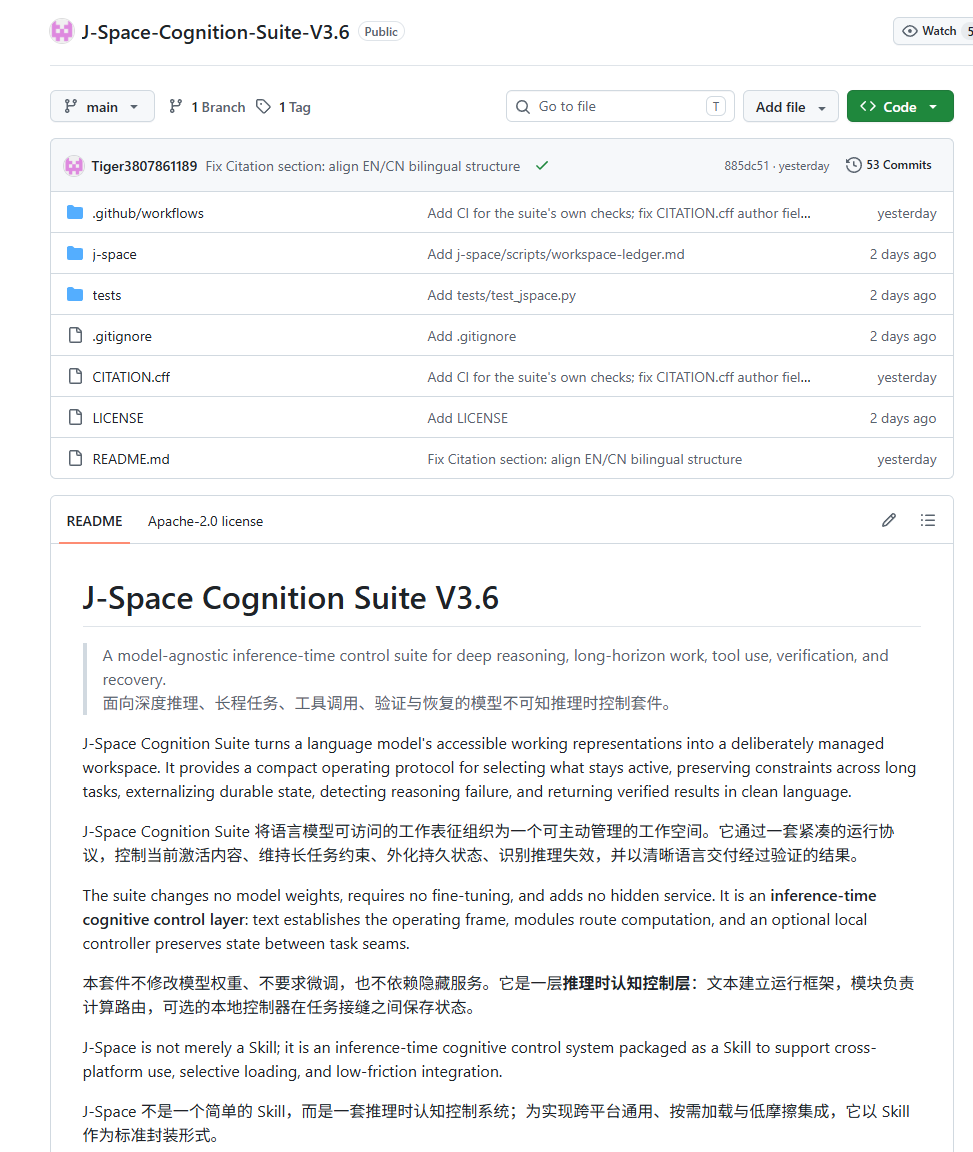Open the 53 Commits history link
The height and width of the screenshot is (1152, 973).
888,165
